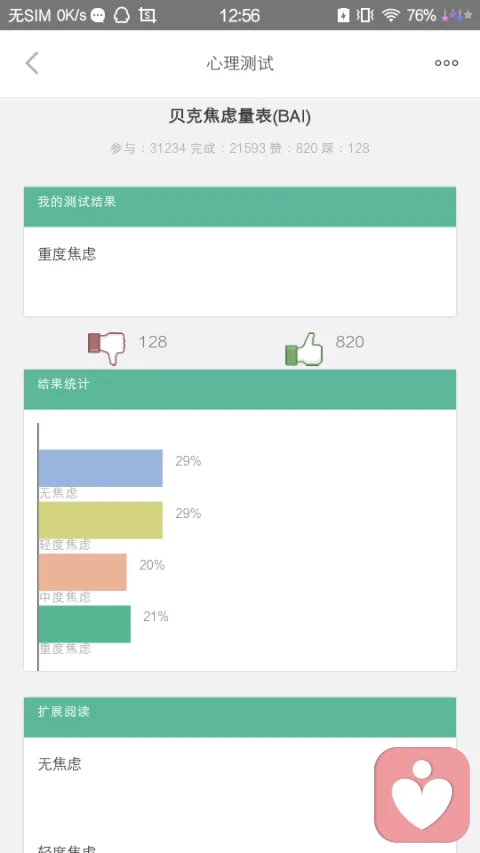Select the 我的测试结果 section header

click(x=240, y=207)
